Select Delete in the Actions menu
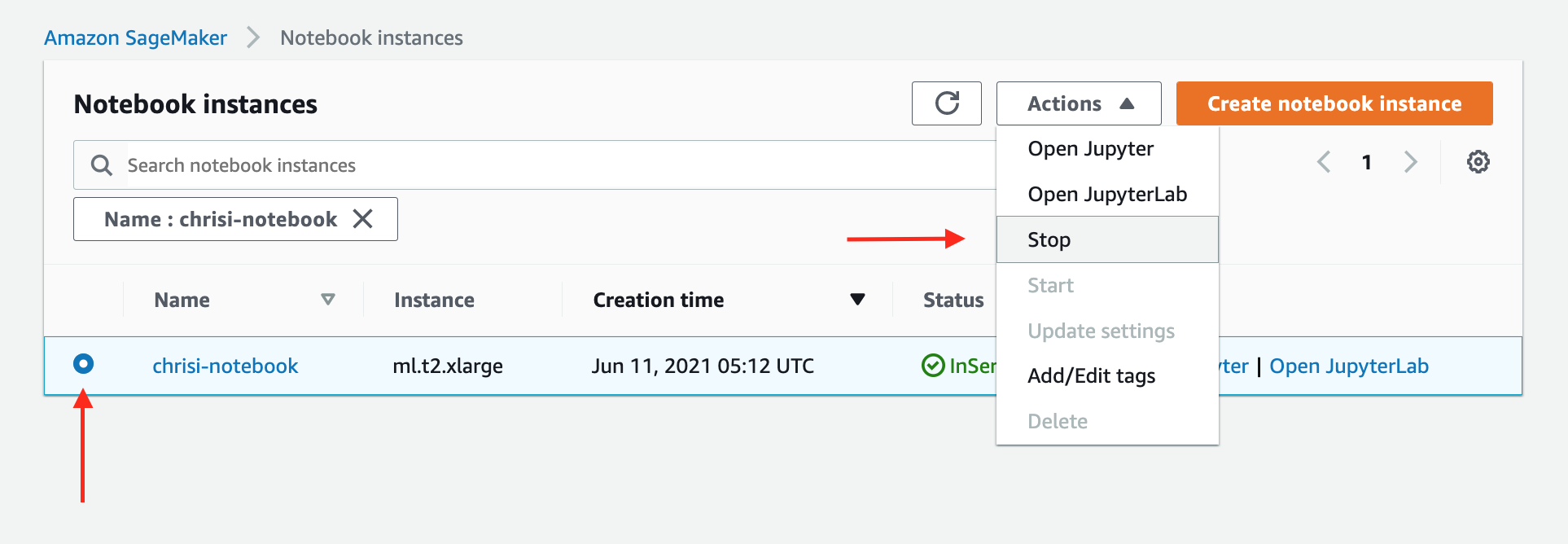The width and height of the screenshot is (1568, 544). pyautogui.click(x=1107, y=422)
